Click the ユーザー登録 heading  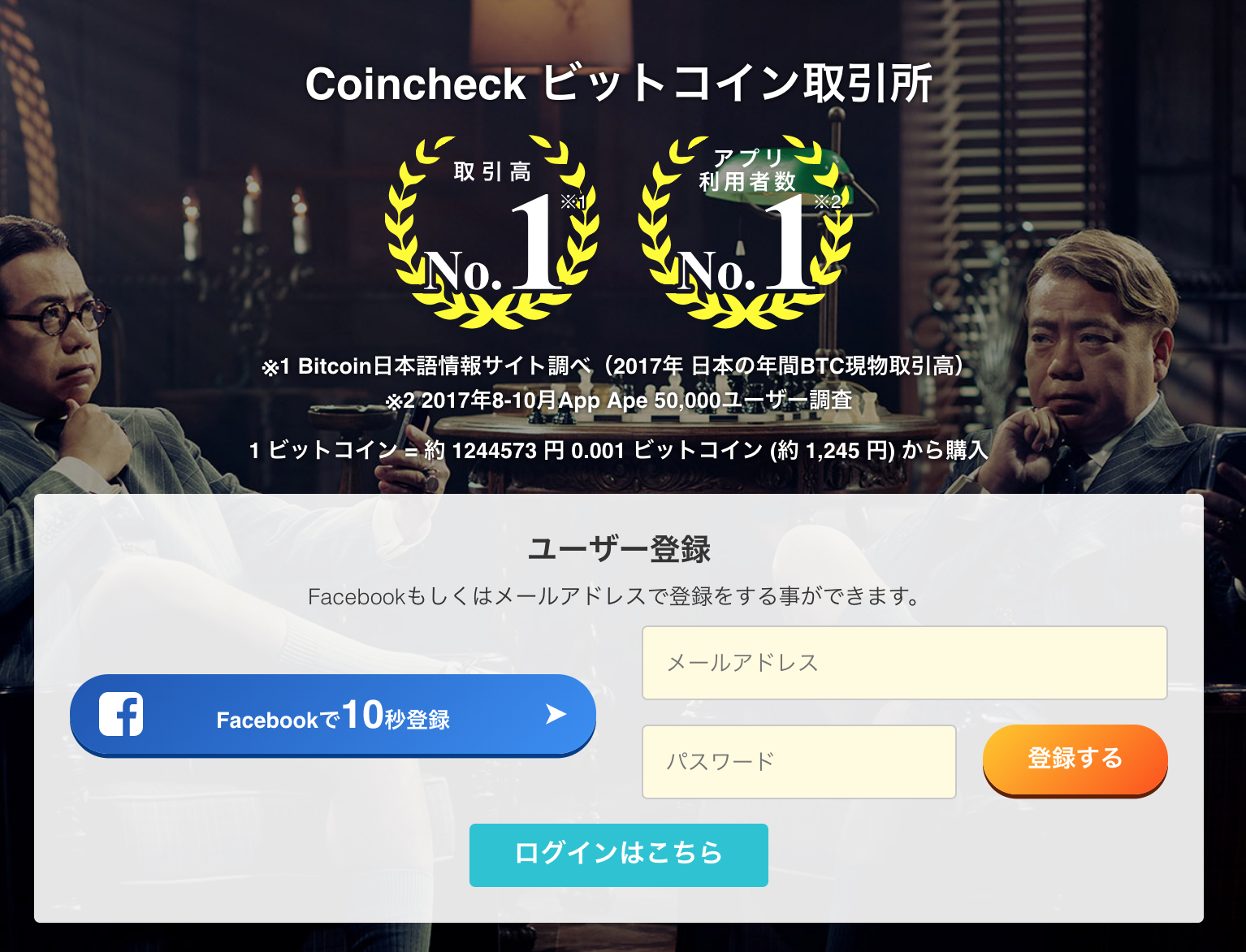coord(619,549)
